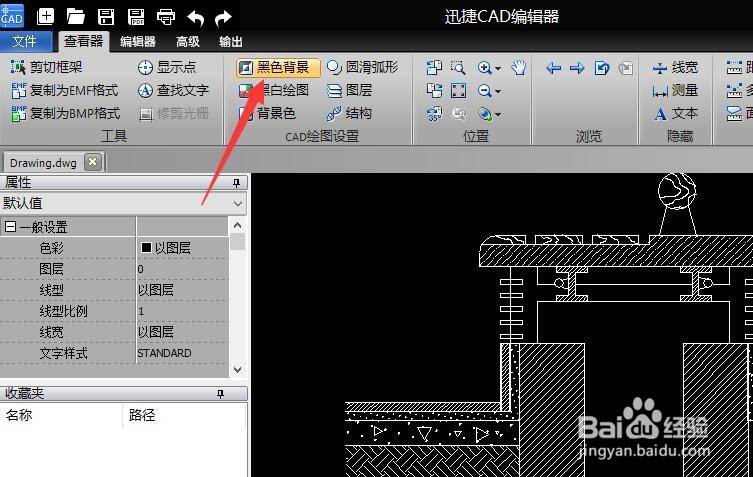Open the 默认值 dropdown
The image size is (753, 477).
tap(123, 203)
